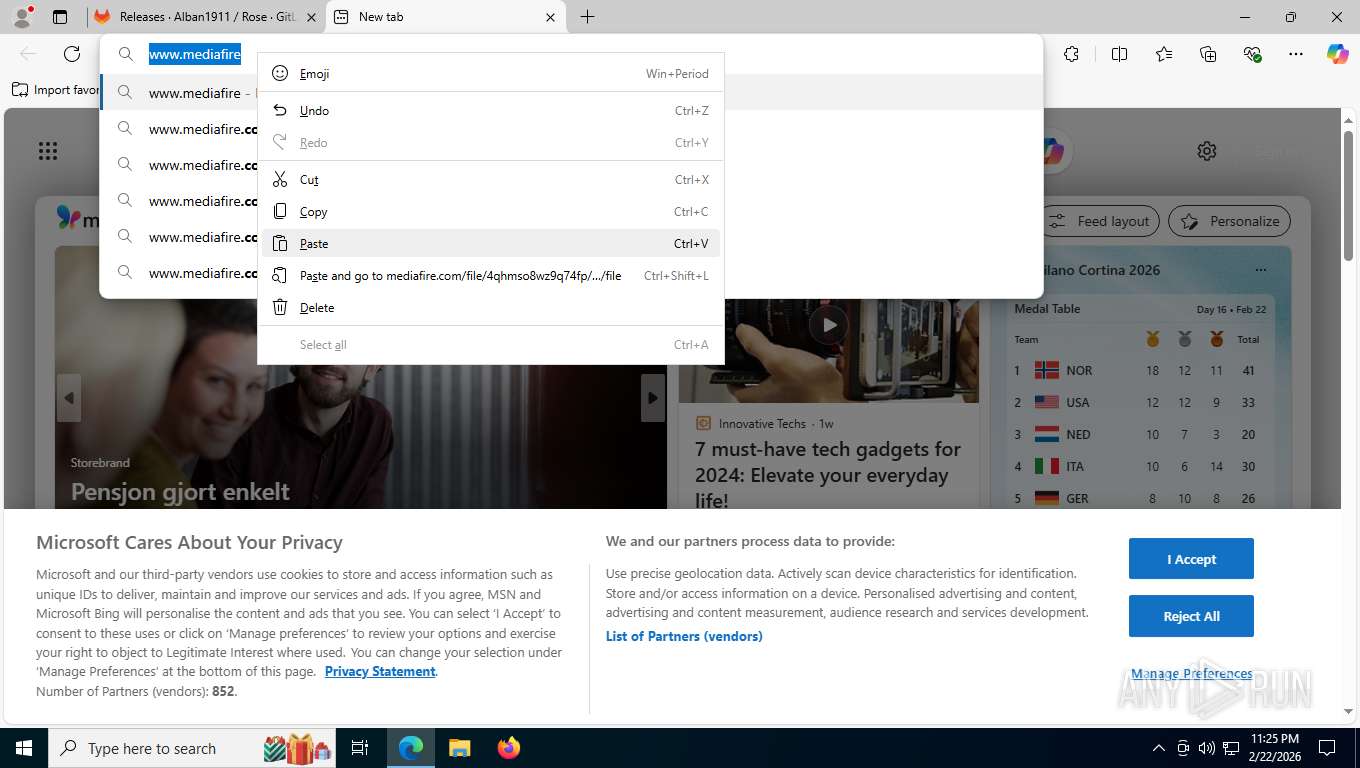The width and height of the screenshot is (1360, 768).
Task: Select Undo in the context menu
Action: (490, 111)
